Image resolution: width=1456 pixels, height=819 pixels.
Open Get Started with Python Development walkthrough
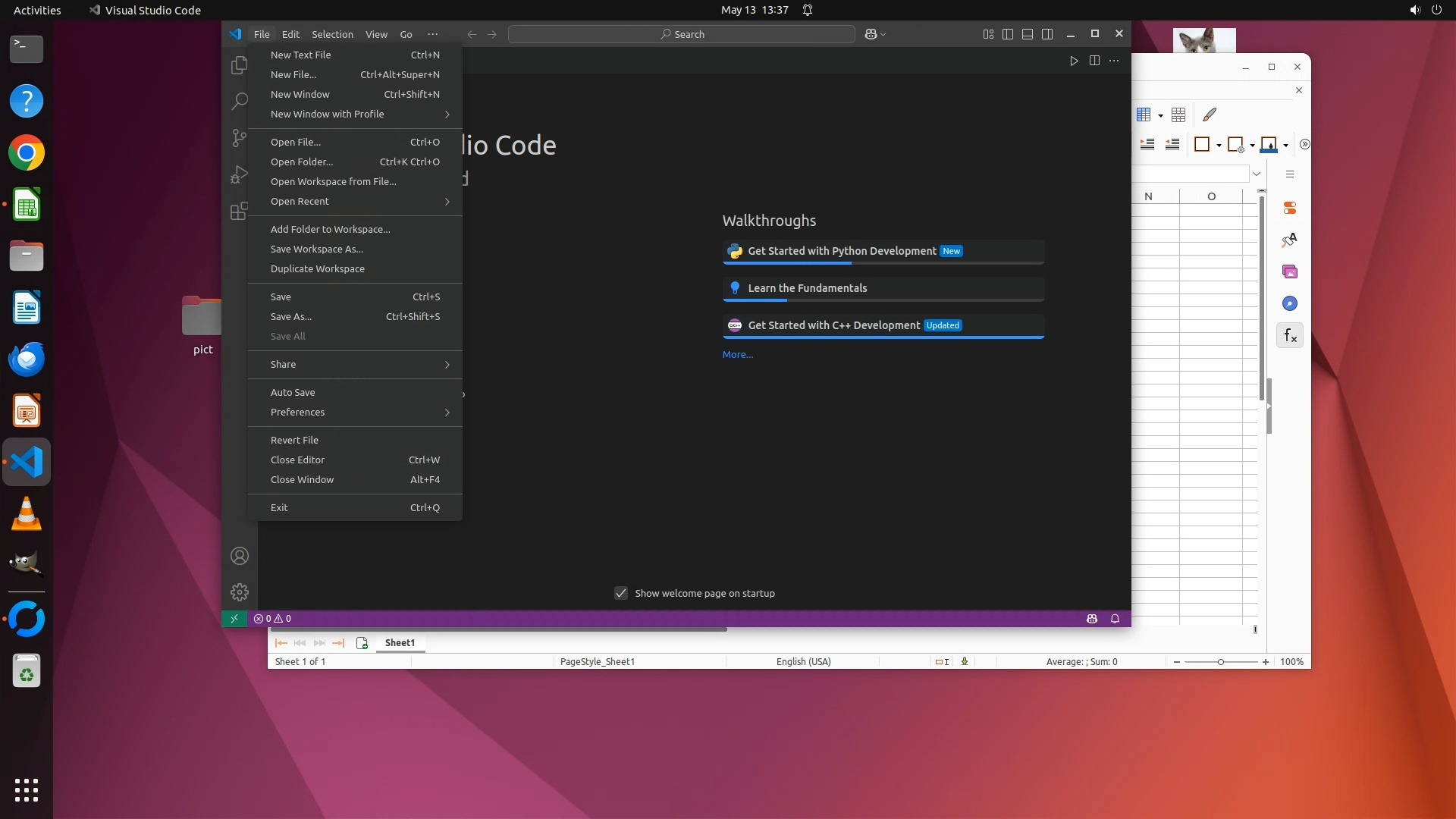(x=842, y=251)
